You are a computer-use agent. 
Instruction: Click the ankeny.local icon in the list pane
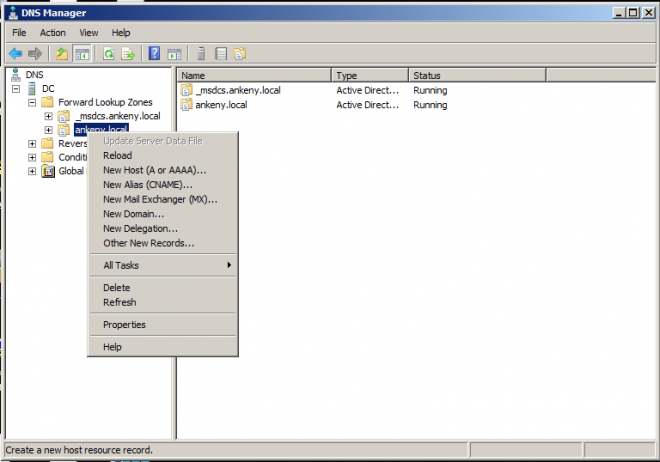186,105
